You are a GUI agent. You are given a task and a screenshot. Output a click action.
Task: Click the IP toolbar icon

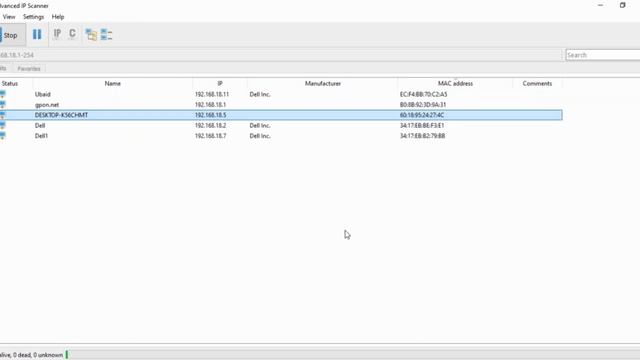[57, 33]
